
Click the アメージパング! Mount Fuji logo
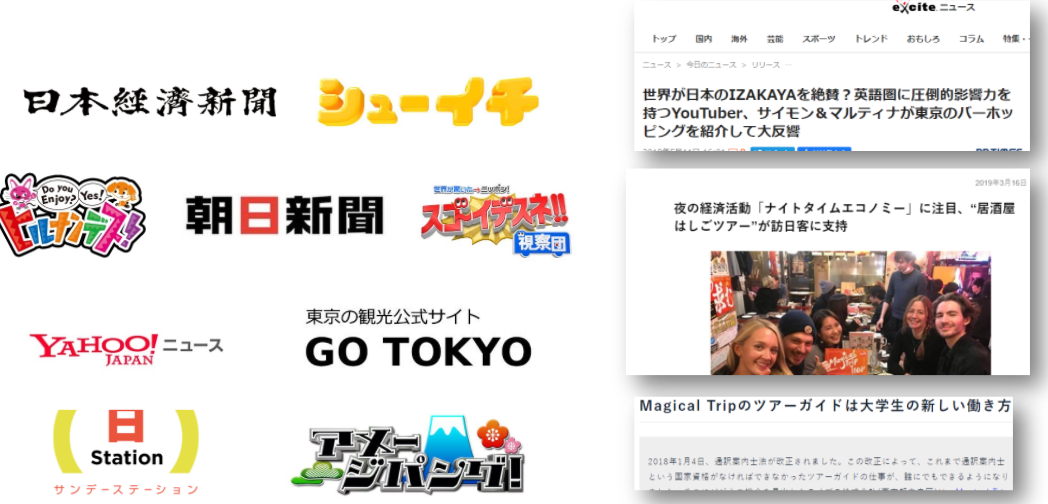[x=408, y=455]
